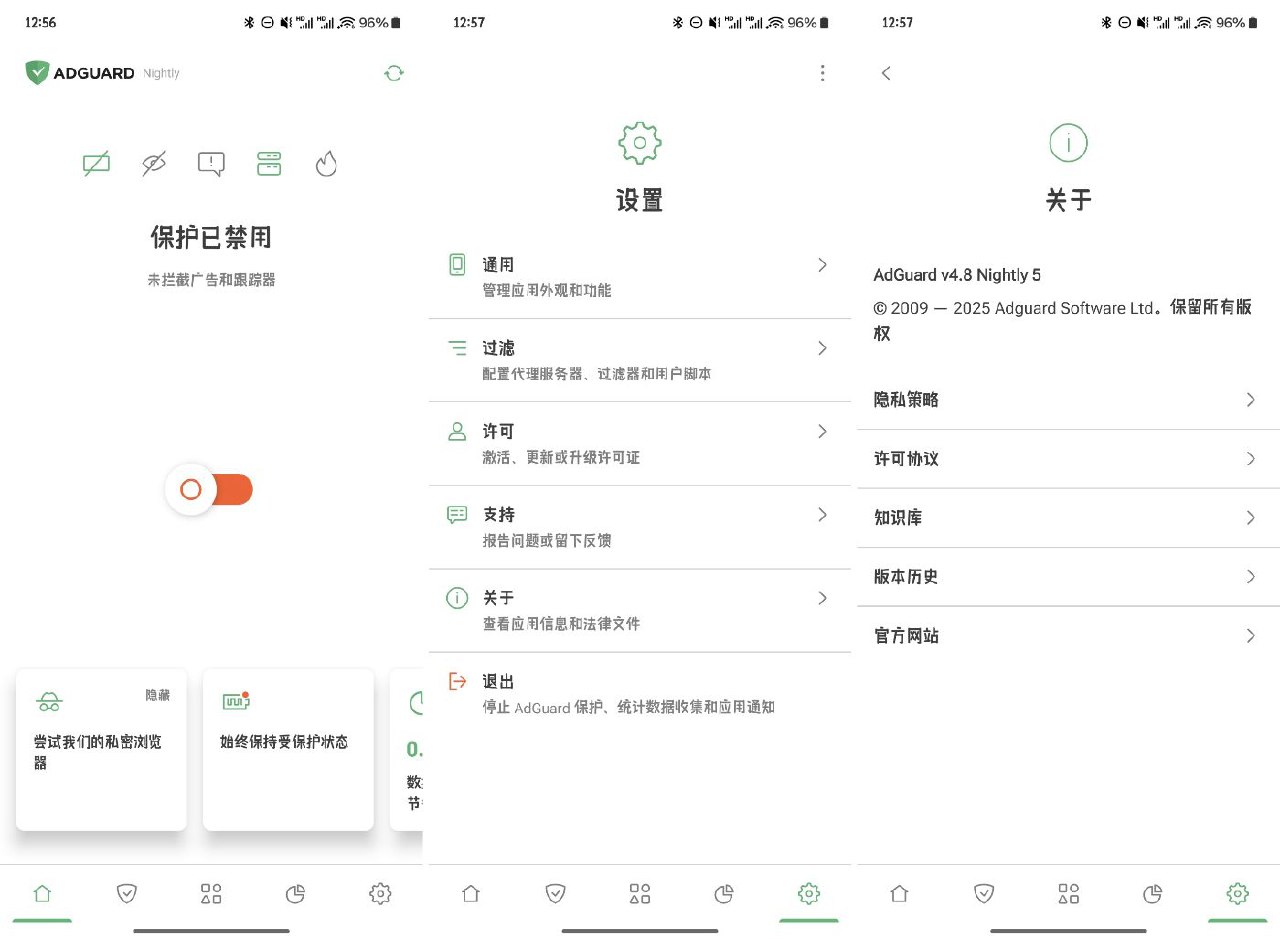The width and height of the screenshot is (1280, 939).
Task: Tap Apps icon in Settings screen nav bar
Action: [640, 893]
